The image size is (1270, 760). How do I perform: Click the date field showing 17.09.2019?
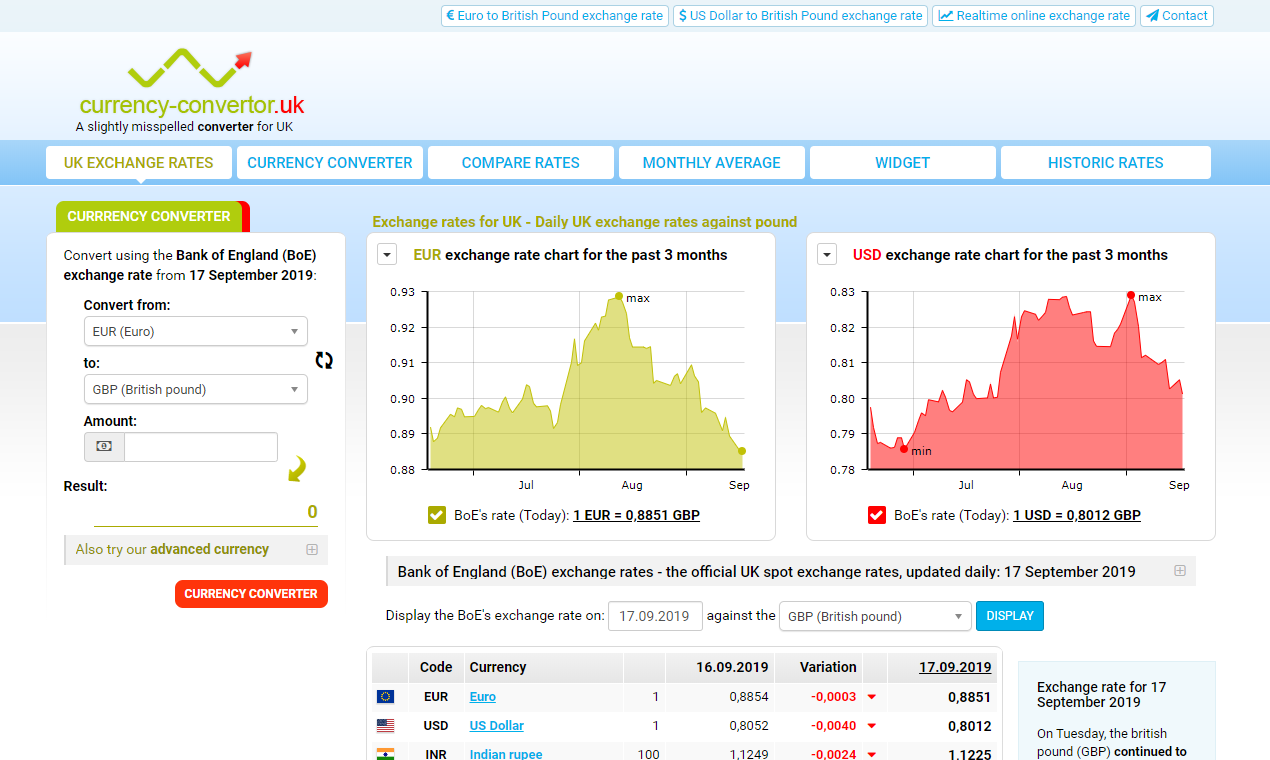pyautogui.click(x=655, y=616)
